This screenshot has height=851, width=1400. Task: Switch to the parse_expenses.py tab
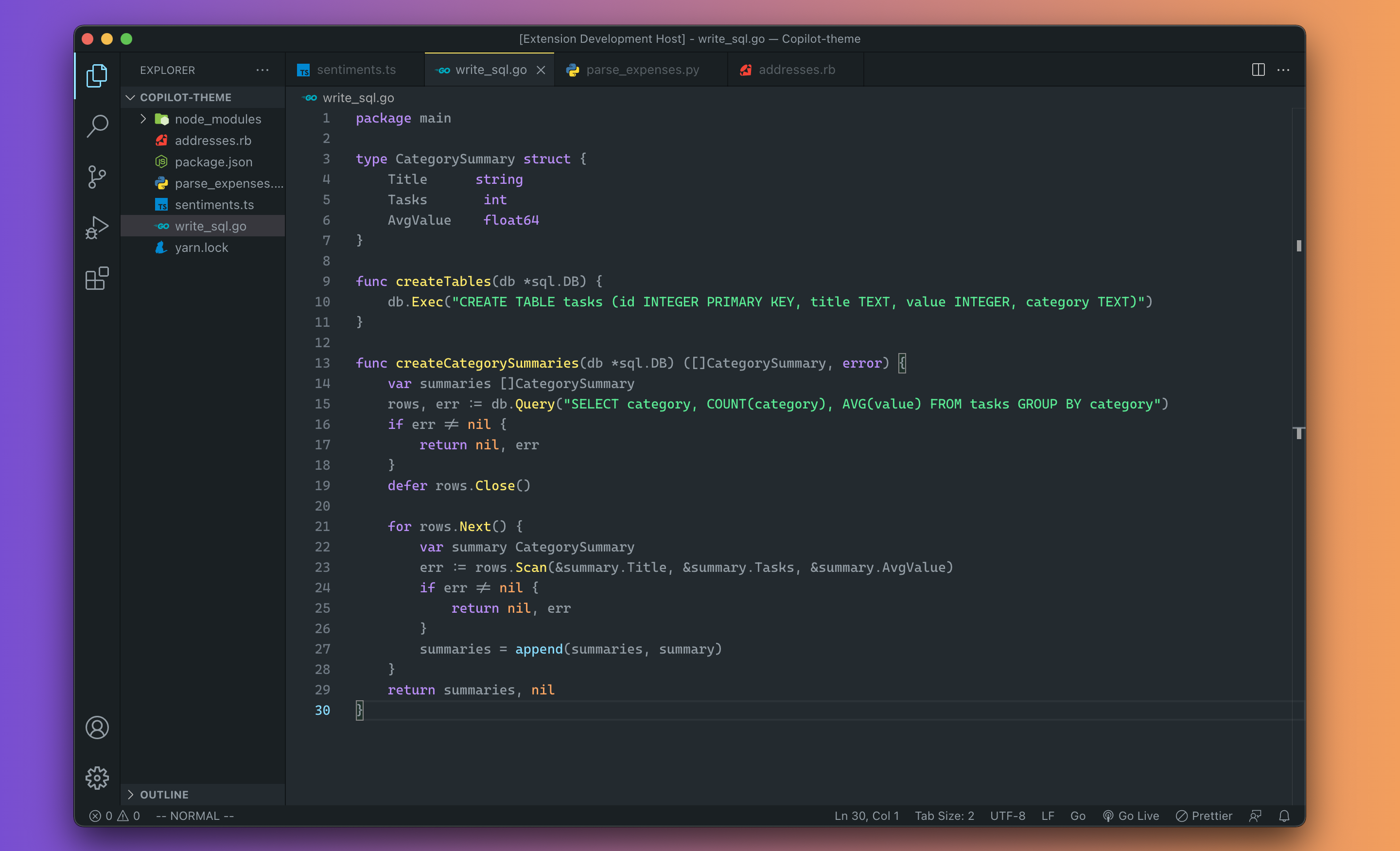642,70
